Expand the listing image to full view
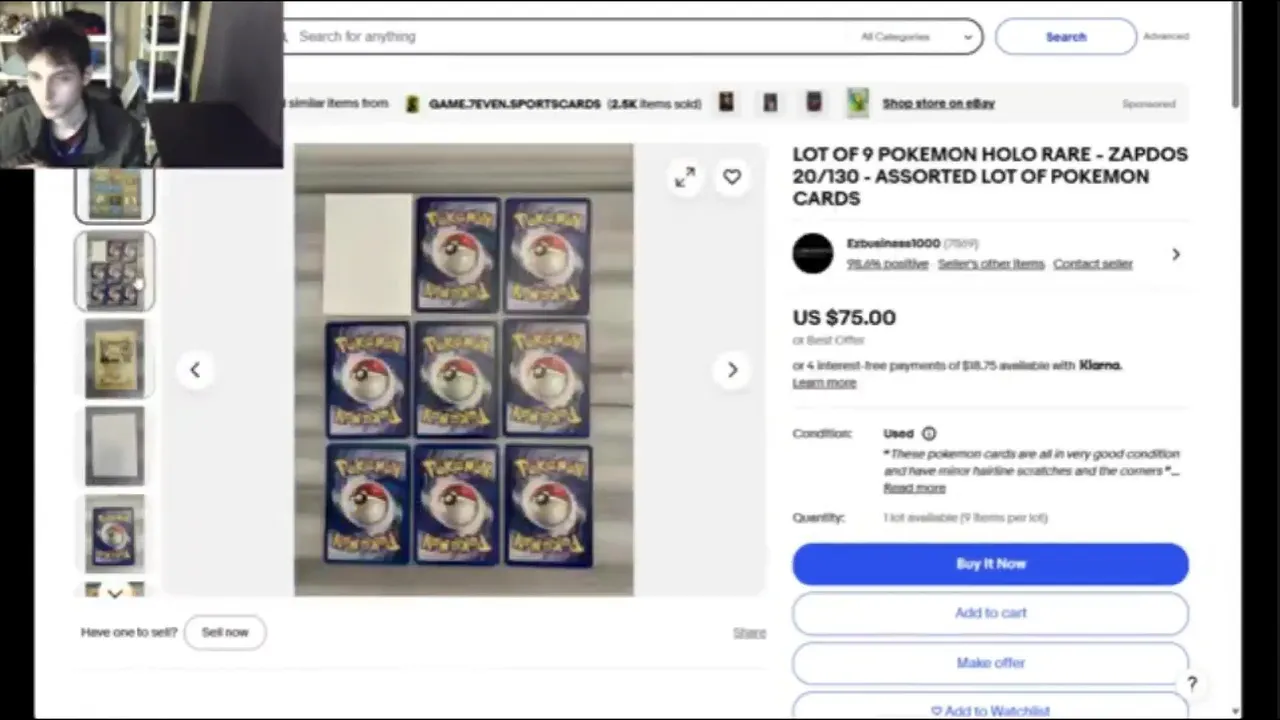This screenshot has width=1280, height=720. coord(685,177)
